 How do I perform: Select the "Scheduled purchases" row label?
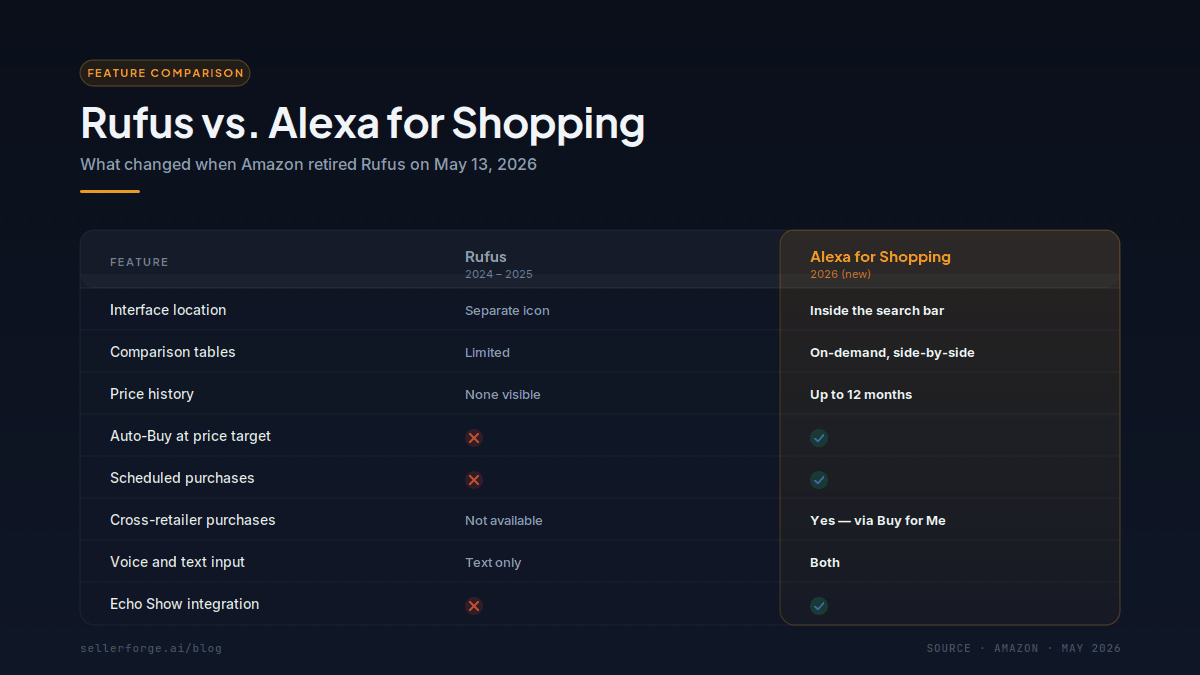tap(182, 478)
